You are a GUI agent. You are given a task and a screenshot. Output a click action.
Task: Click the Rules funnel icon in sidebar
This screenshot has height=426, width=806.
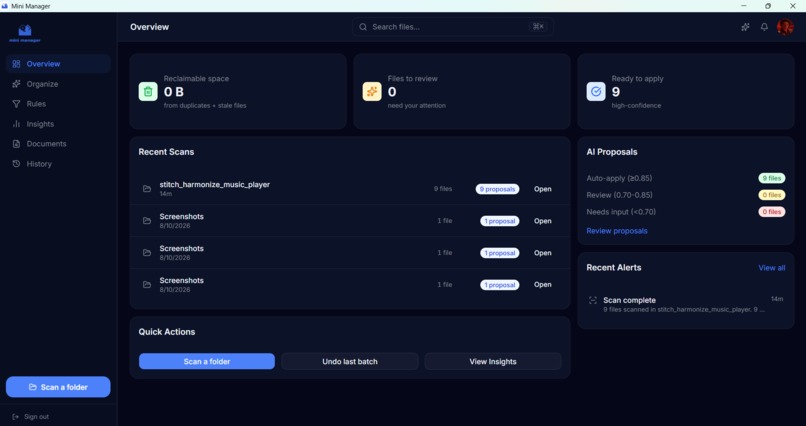coord(16,104)
